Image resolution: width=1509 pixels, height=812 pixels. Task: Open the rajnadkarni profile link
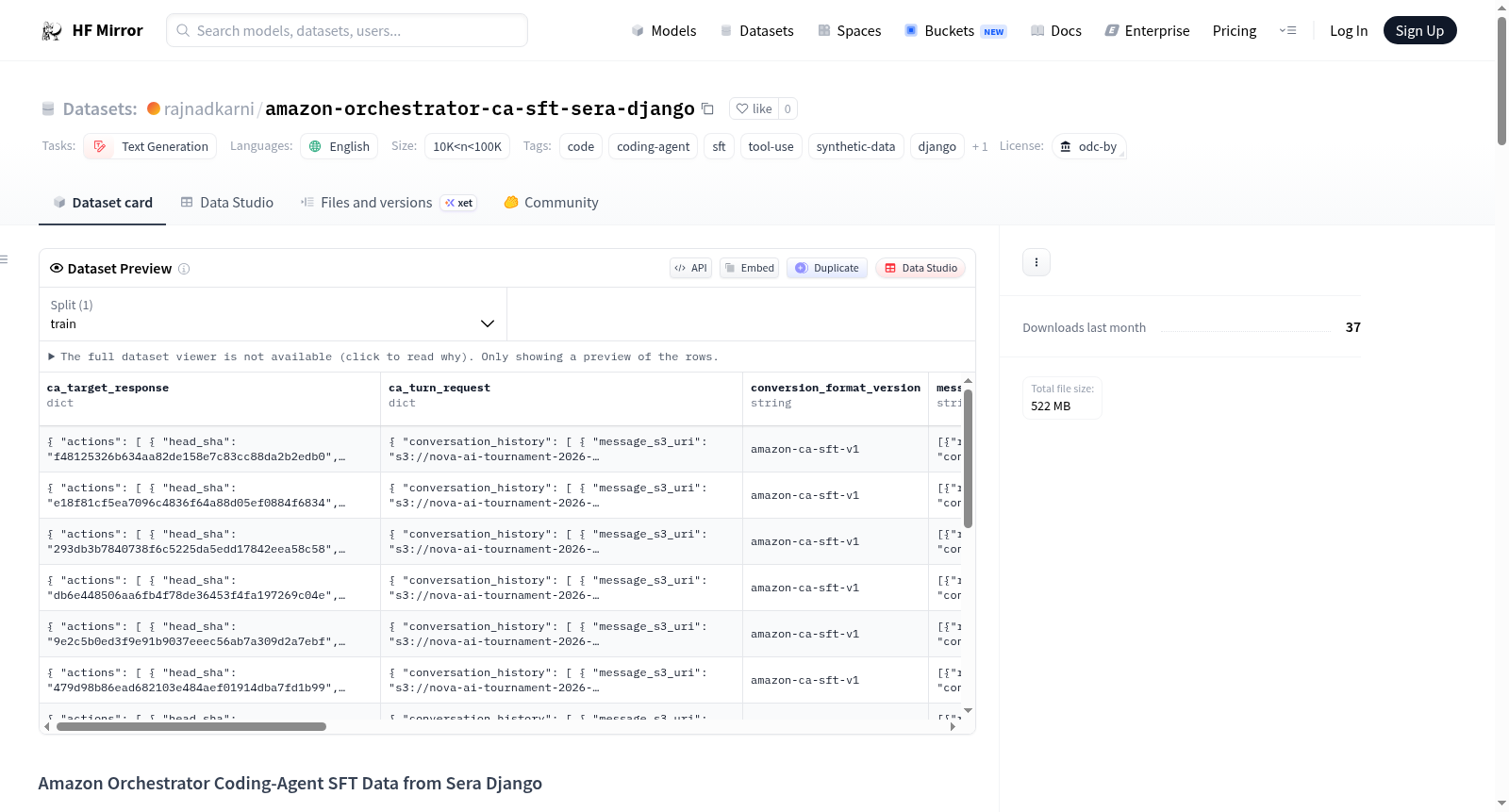pyautogui.click(x=209, y=108)
